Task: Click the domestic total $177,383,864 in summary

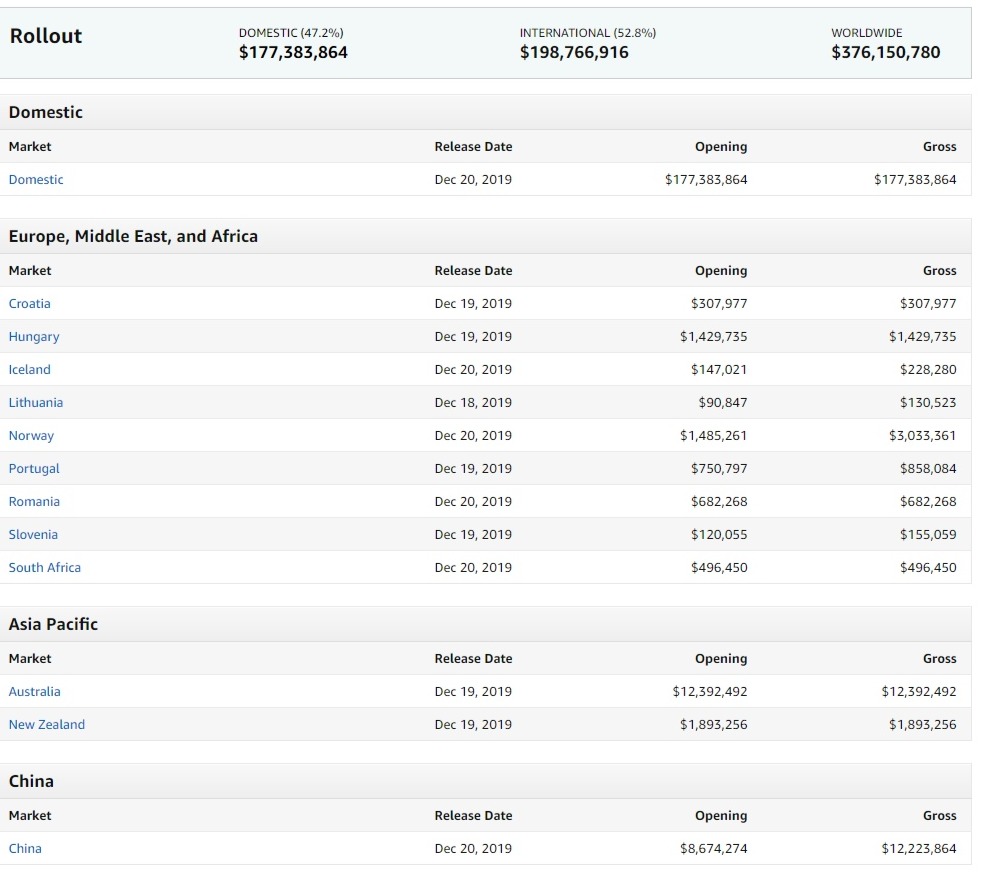Action: (293, 52)
